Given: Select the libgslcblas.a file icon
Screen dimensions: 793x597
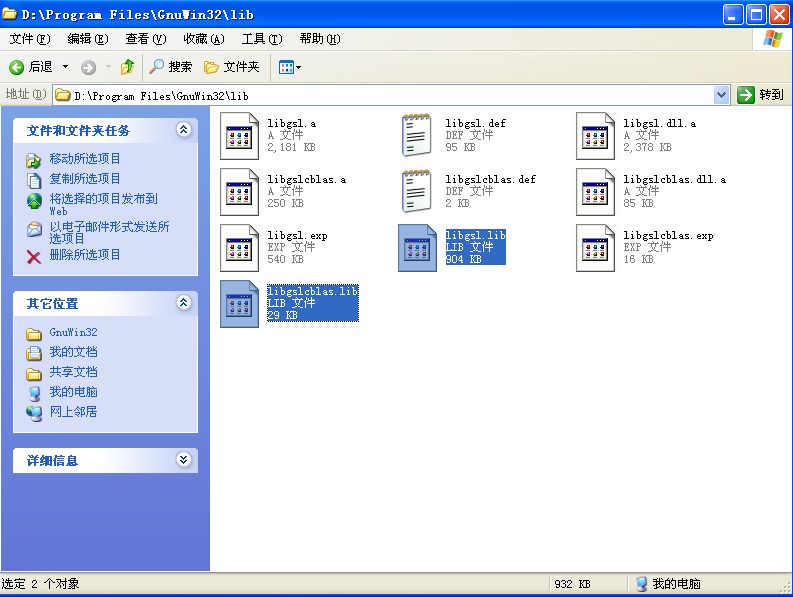Looking at the screenshot, I should click(x=239, y=192).
